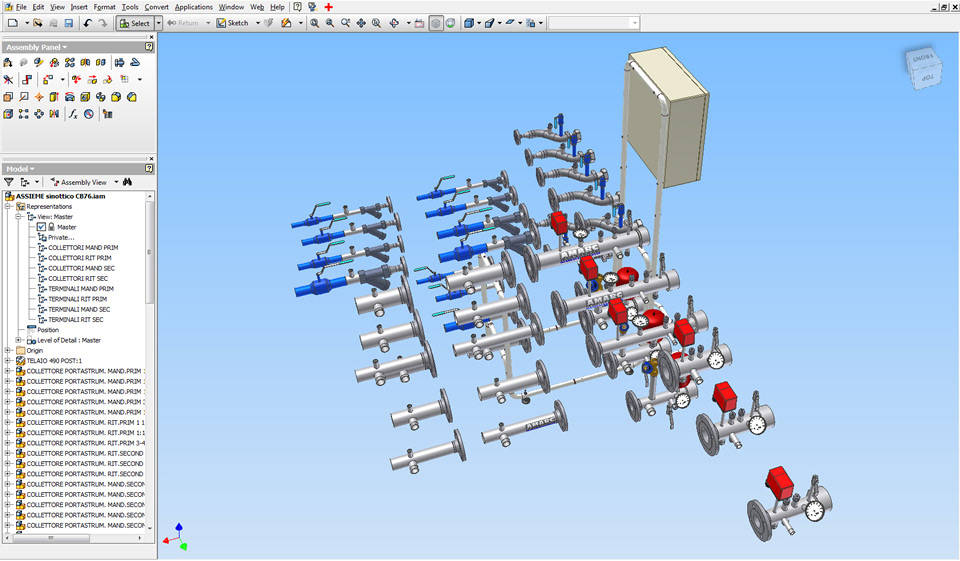Viewport: 960px width, 561px height.
Task: Select COLLETTORI MAND PRIM view representation
Action: tap(83, 247)
